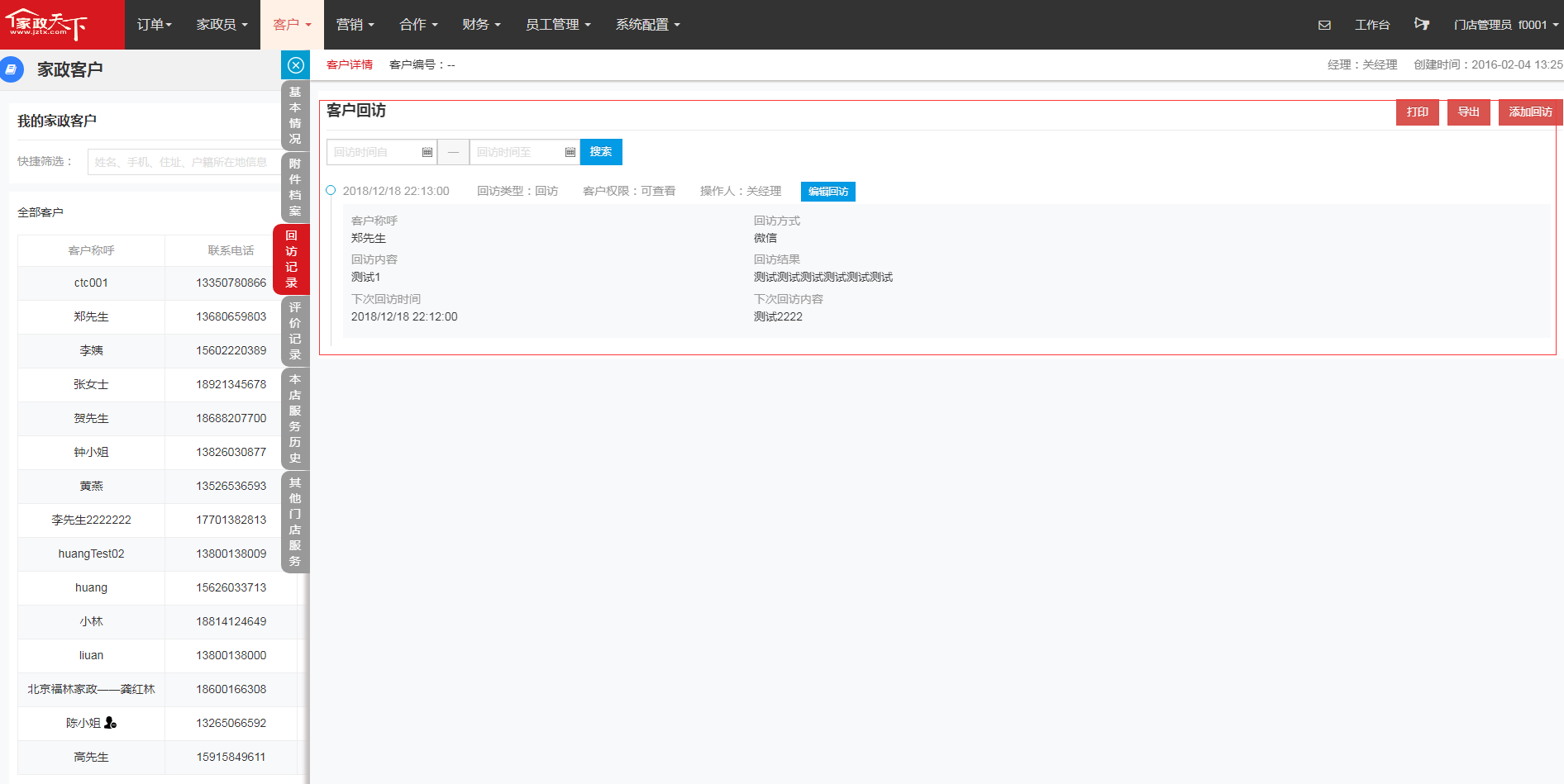Open the 评价记录 side tab
Viewport: 1564px width, 784px height.
point(295,331)
